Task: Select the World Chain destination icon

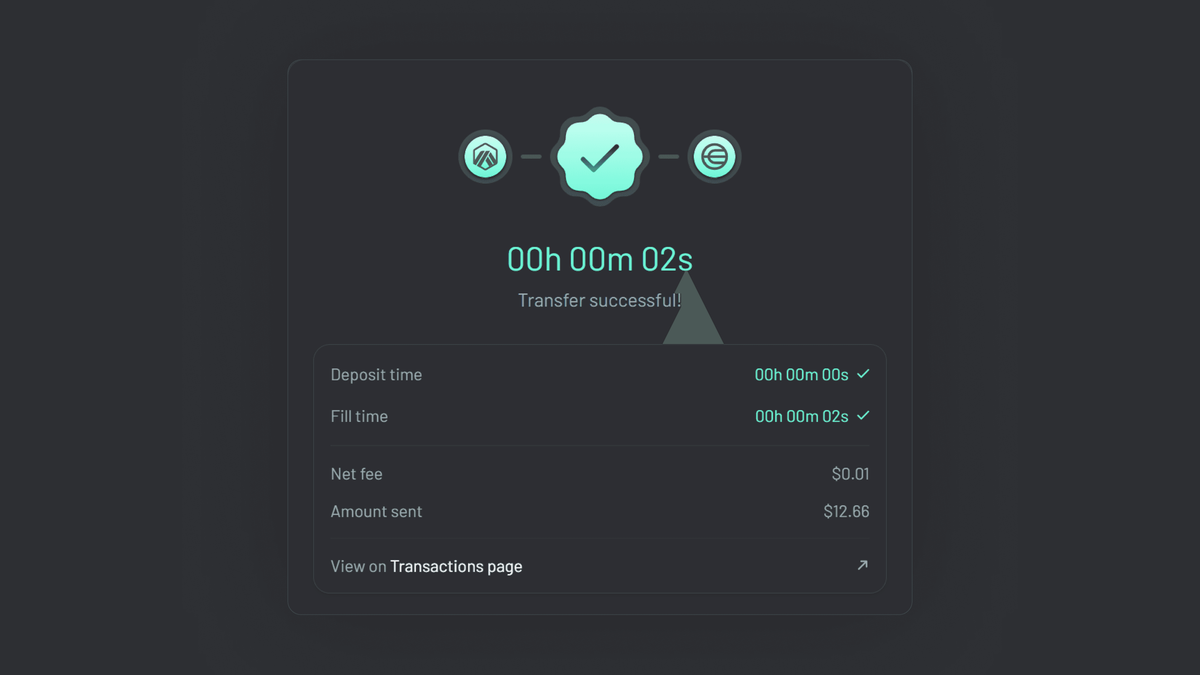Action: click(x=714, y=156)
